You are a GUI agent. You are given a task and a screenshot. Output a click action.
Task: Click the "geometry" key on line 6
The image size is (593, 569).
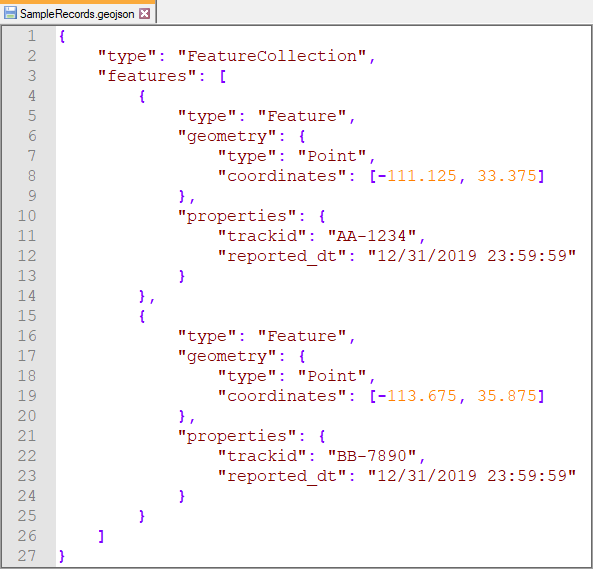(x=227, y=136)
